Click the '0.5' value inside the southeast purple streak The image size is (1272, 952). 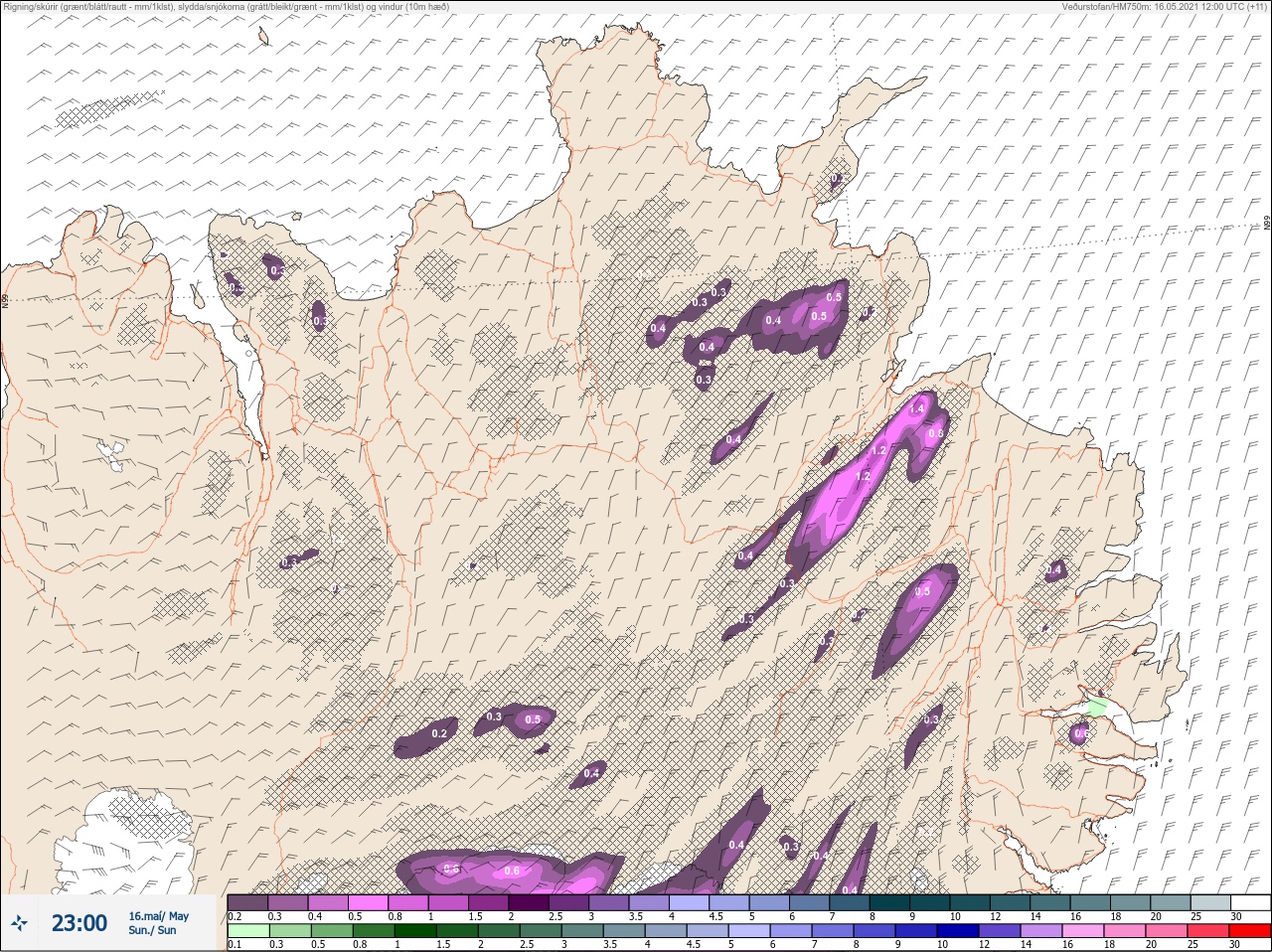[x=922, y=592]
